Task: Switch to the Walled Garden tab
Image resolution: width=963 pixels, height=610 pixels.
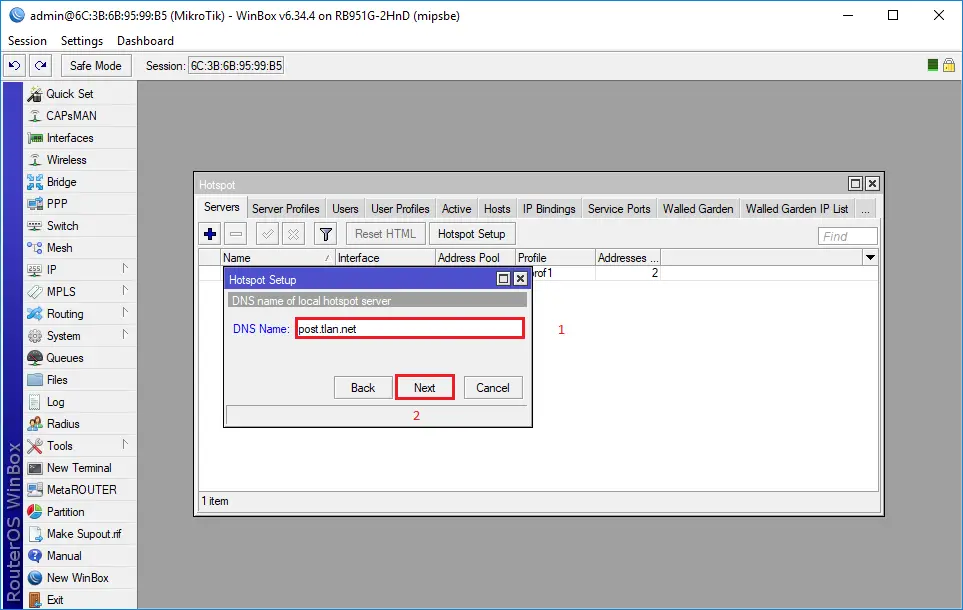Action: [x=698, y=209]
